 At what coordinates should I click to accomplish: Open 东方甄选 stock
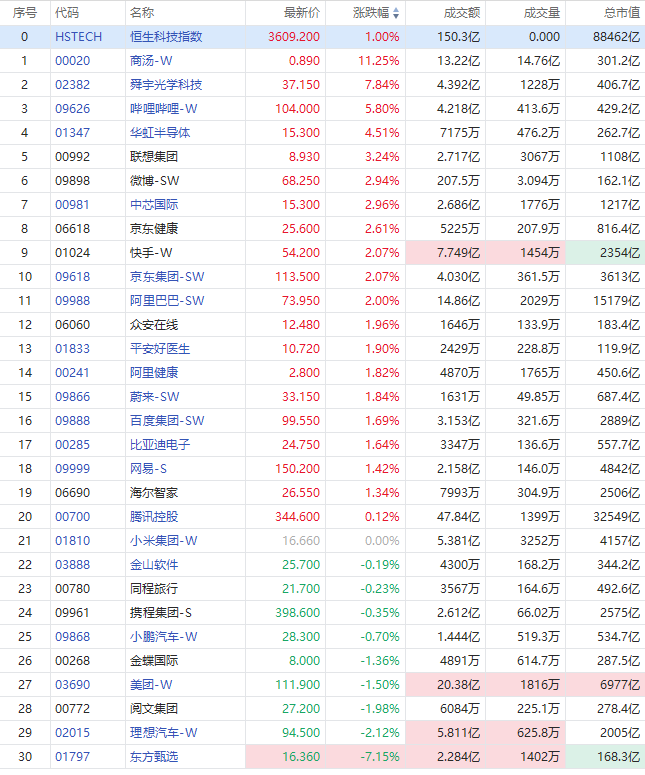pos(154,757)
